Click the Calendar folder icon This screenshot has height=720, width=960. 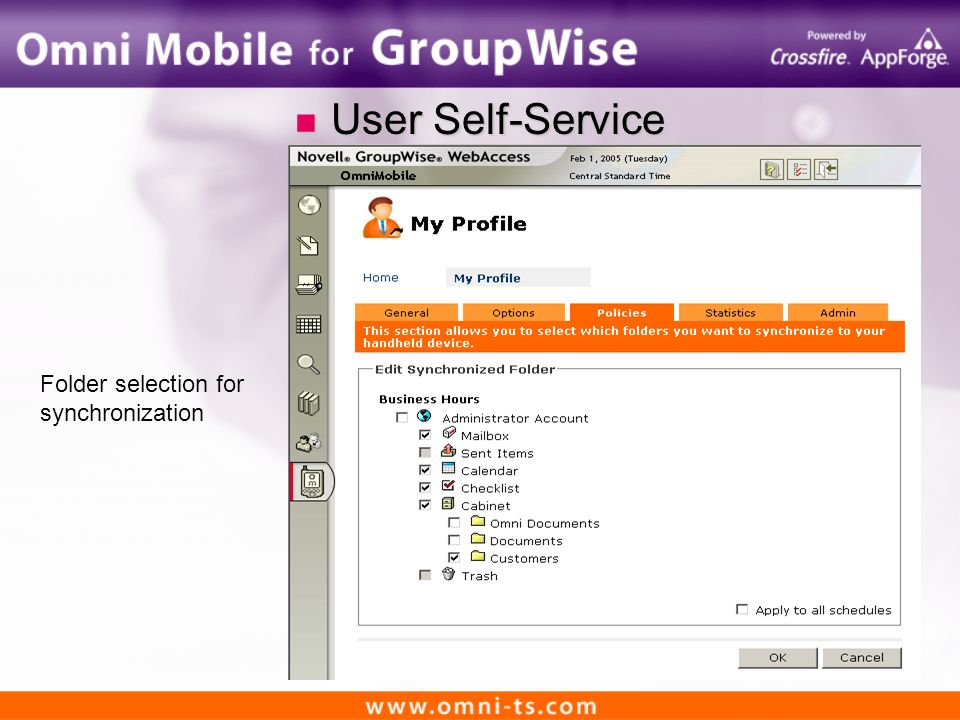click(x=448, y=468)
